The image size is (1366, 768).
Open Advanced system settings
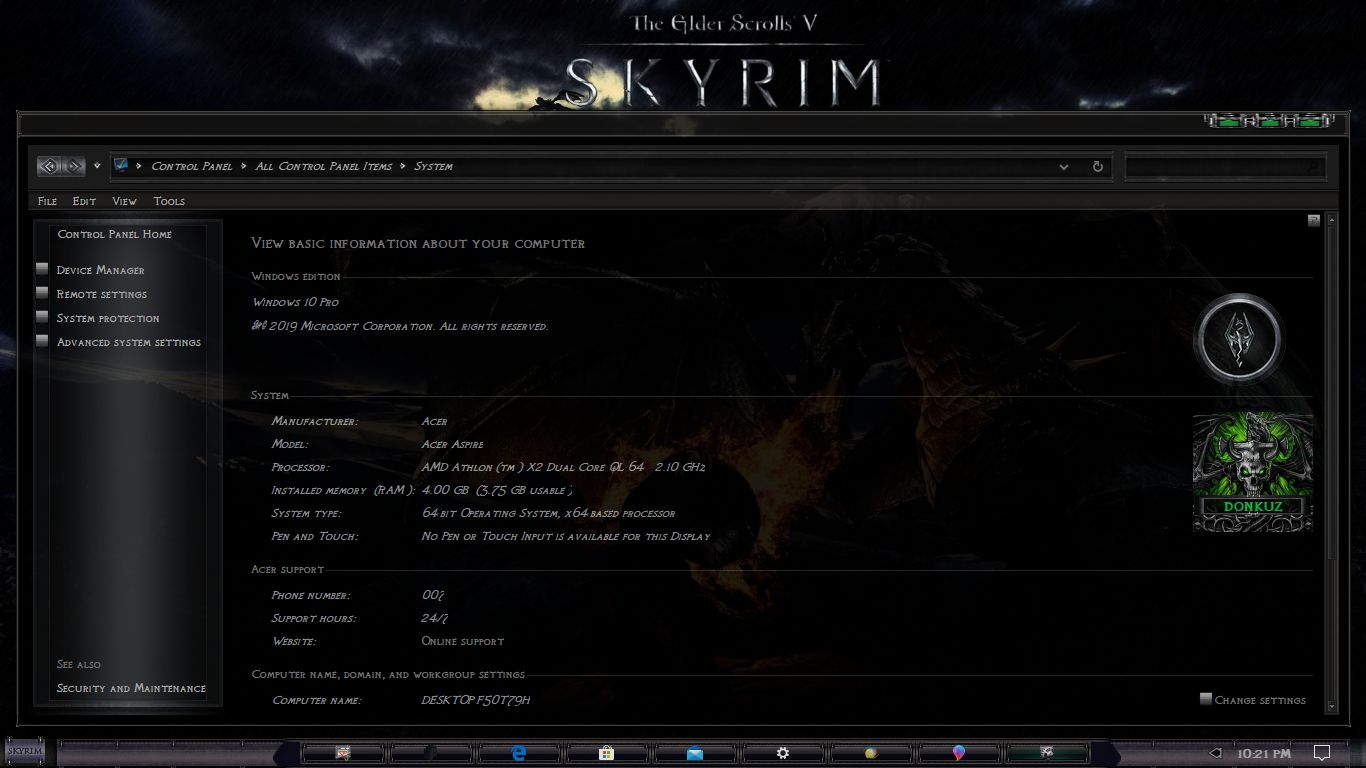tap(129, 342)
